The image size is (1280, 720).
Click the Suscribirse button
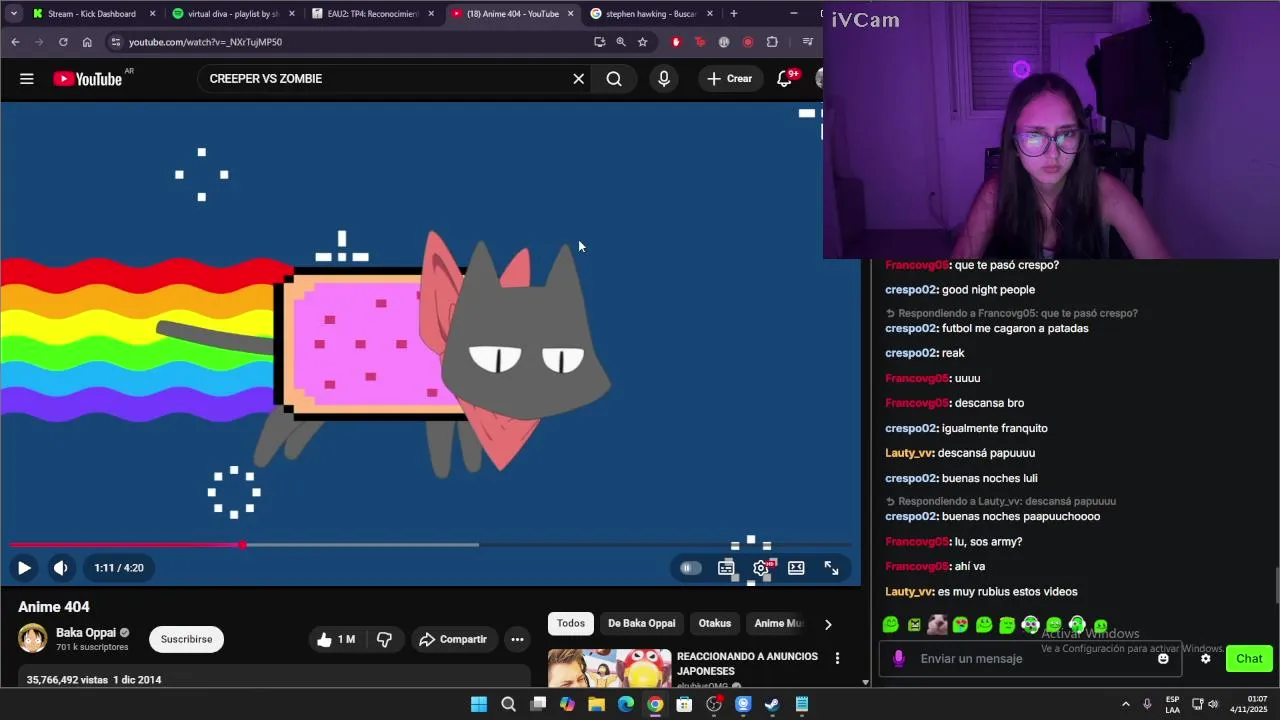(x=187, y=640)
